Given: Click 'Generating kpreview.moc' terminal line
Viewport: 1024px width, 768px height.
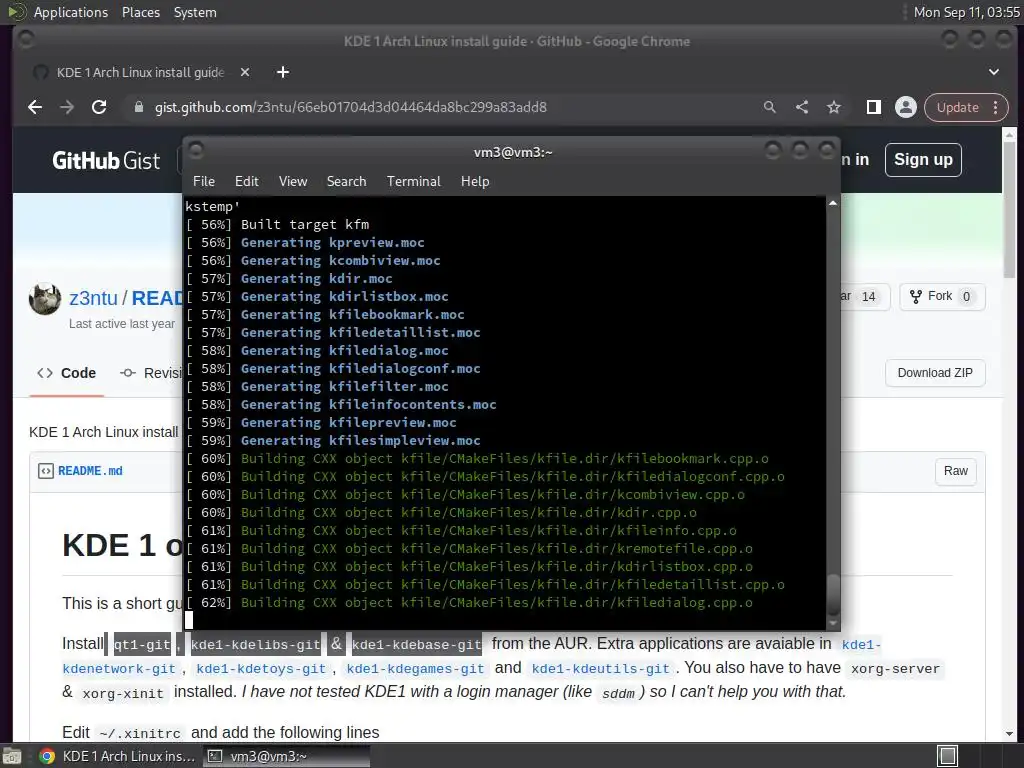Looking at the screenshot, I should (332, 243).
